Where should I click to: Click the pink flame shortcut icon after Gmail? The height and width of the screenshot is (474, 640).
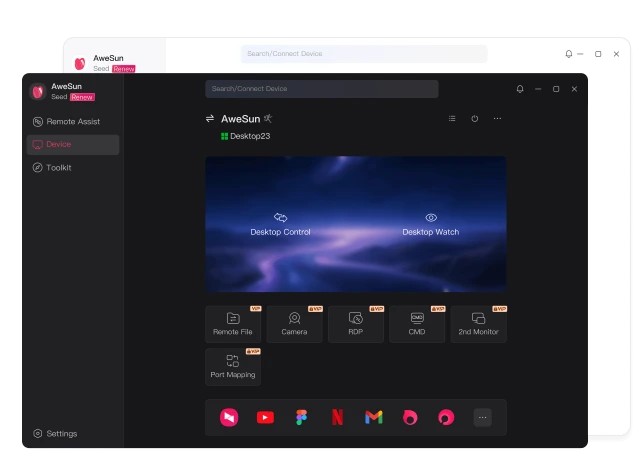pyautogui.click(x=410, y=417)
